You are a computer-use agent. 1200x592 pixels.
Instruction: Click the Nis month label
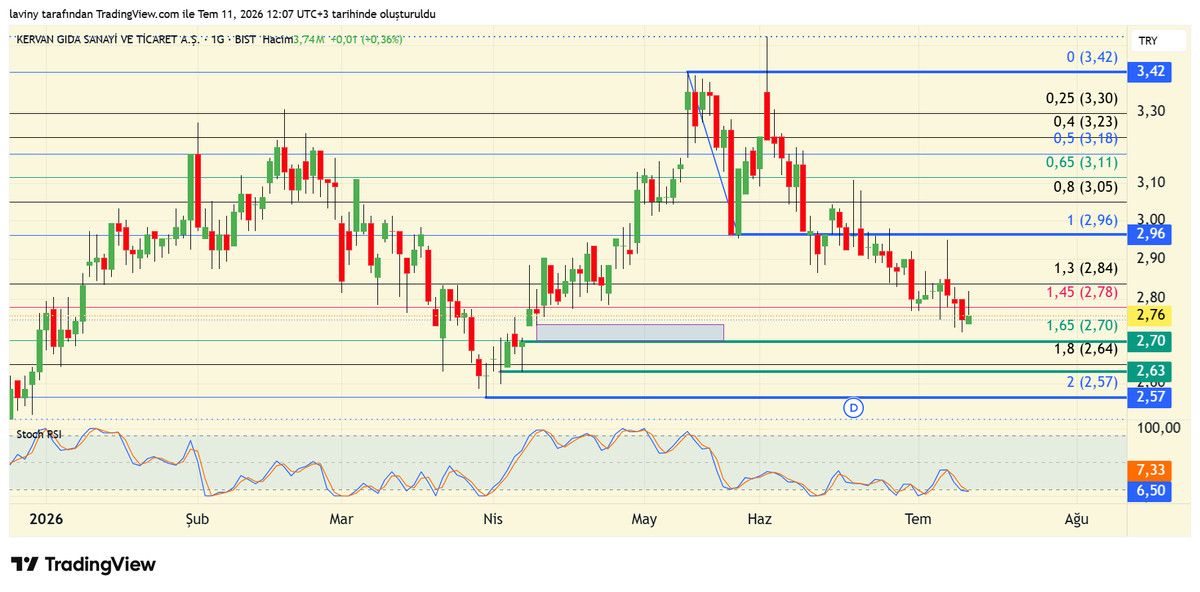(x=491, y=518)
